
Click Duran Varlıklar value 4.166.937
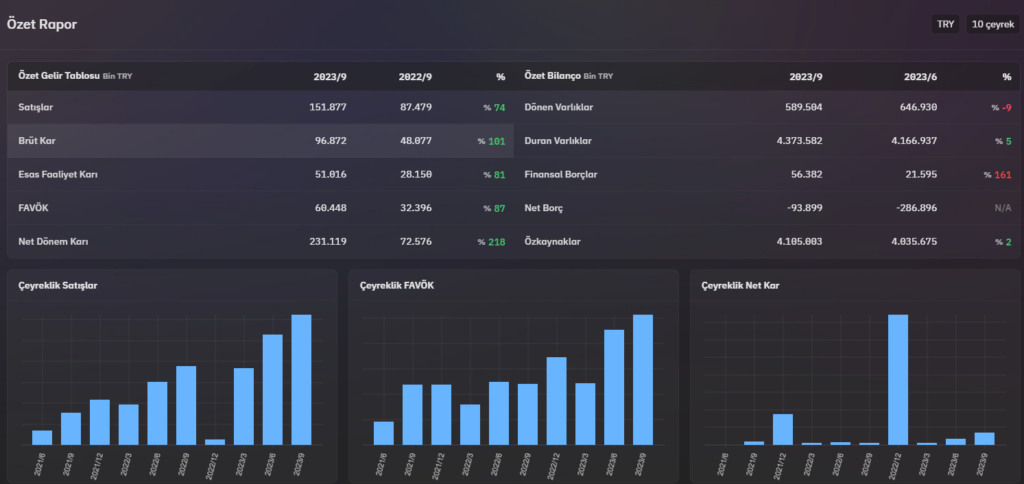[913, 140]
